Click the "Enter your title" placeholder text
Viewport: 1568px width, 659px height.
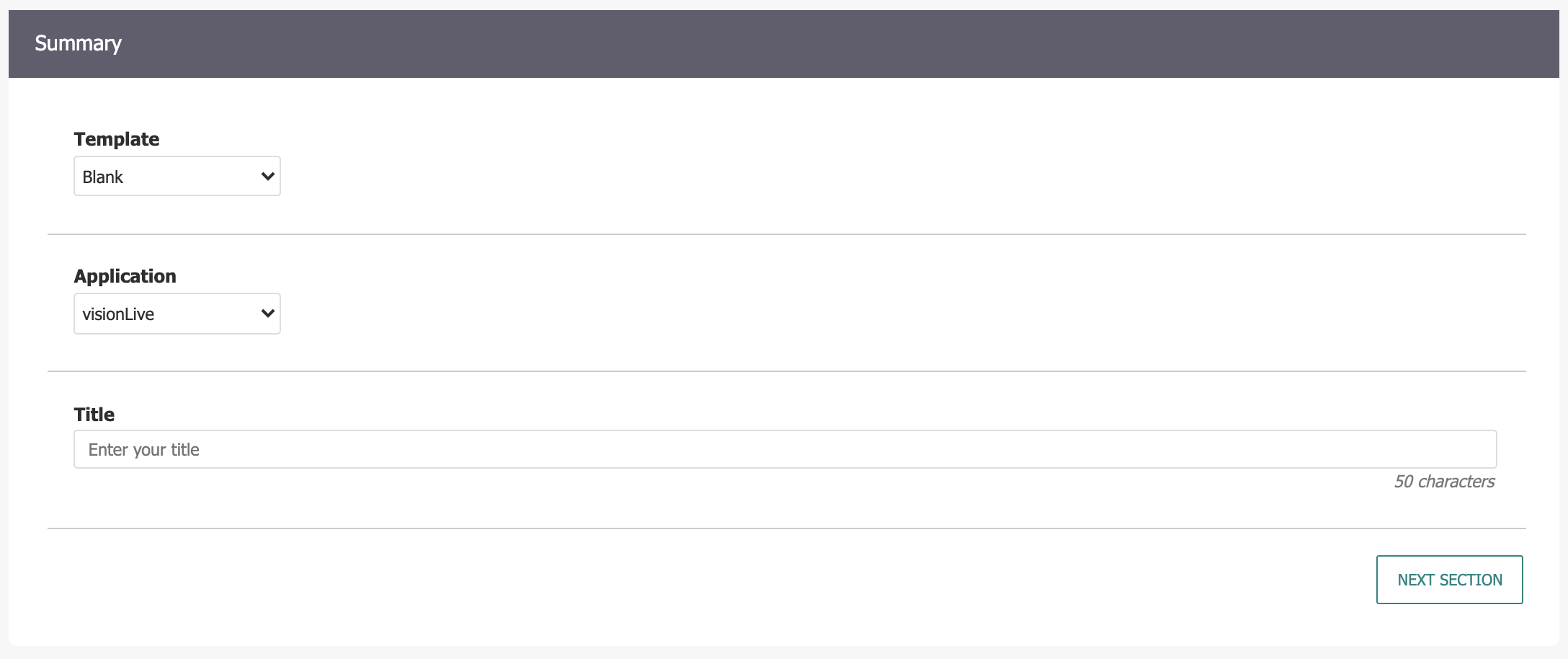144,450
